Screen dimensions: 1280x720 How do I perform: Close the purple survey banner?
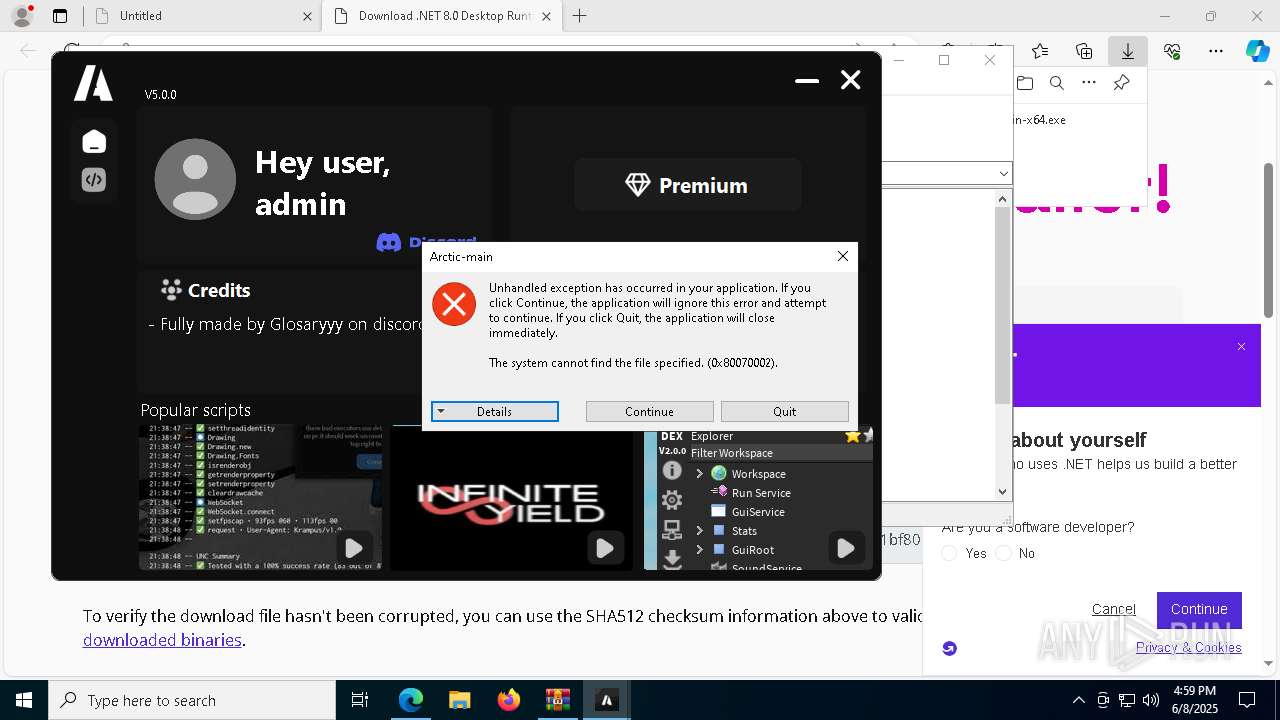(x=1241, y=347)
